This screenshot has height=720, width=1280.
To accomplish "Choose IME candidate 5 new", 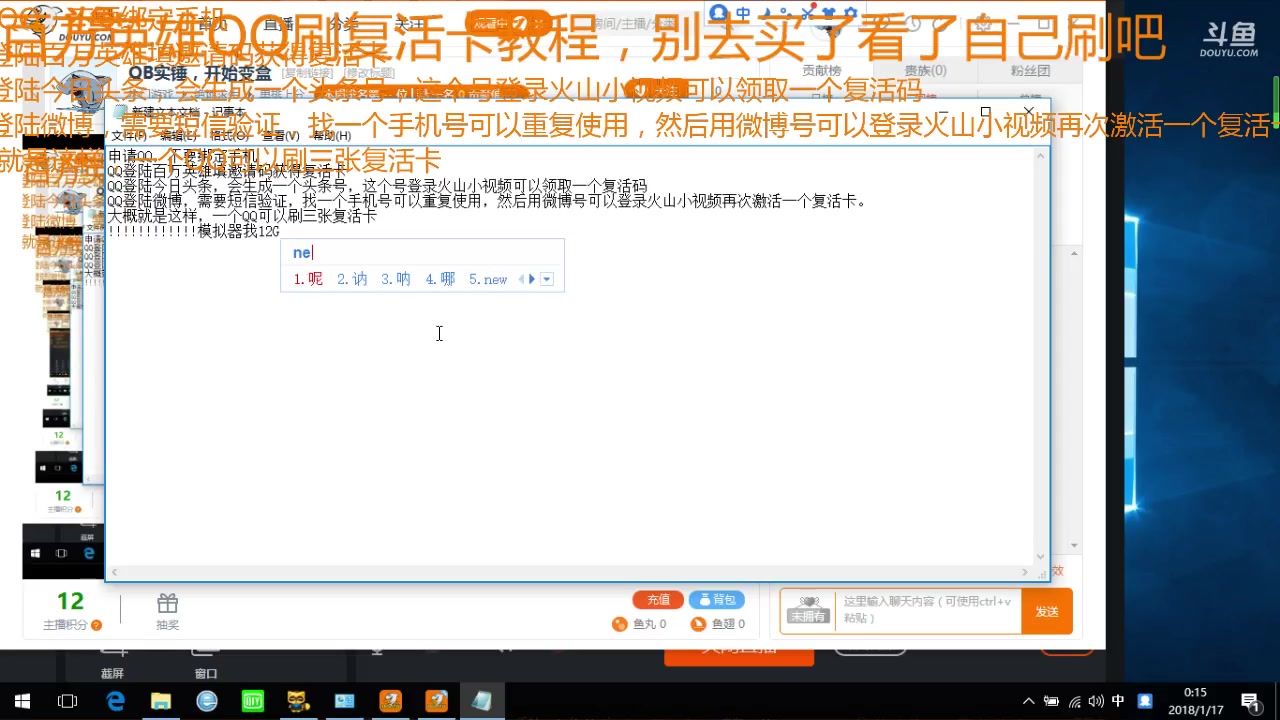I will [x=488, y=279].
